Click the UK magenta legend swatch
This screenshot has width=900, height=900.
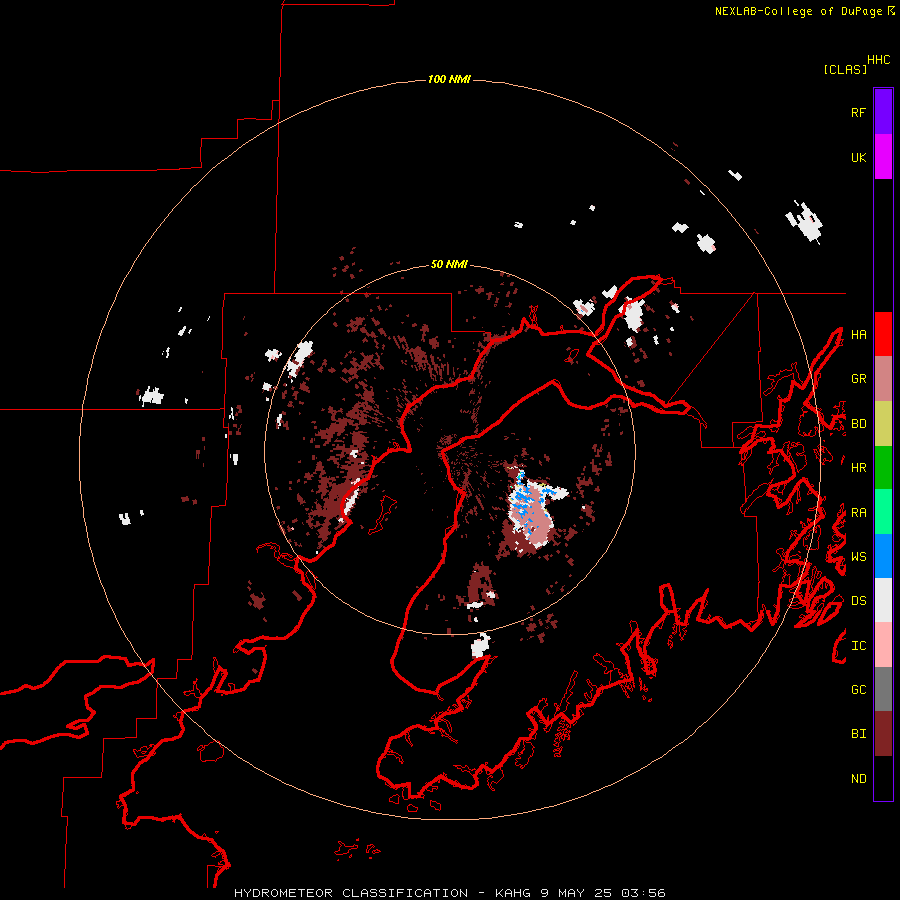click(x=883, y=157)
